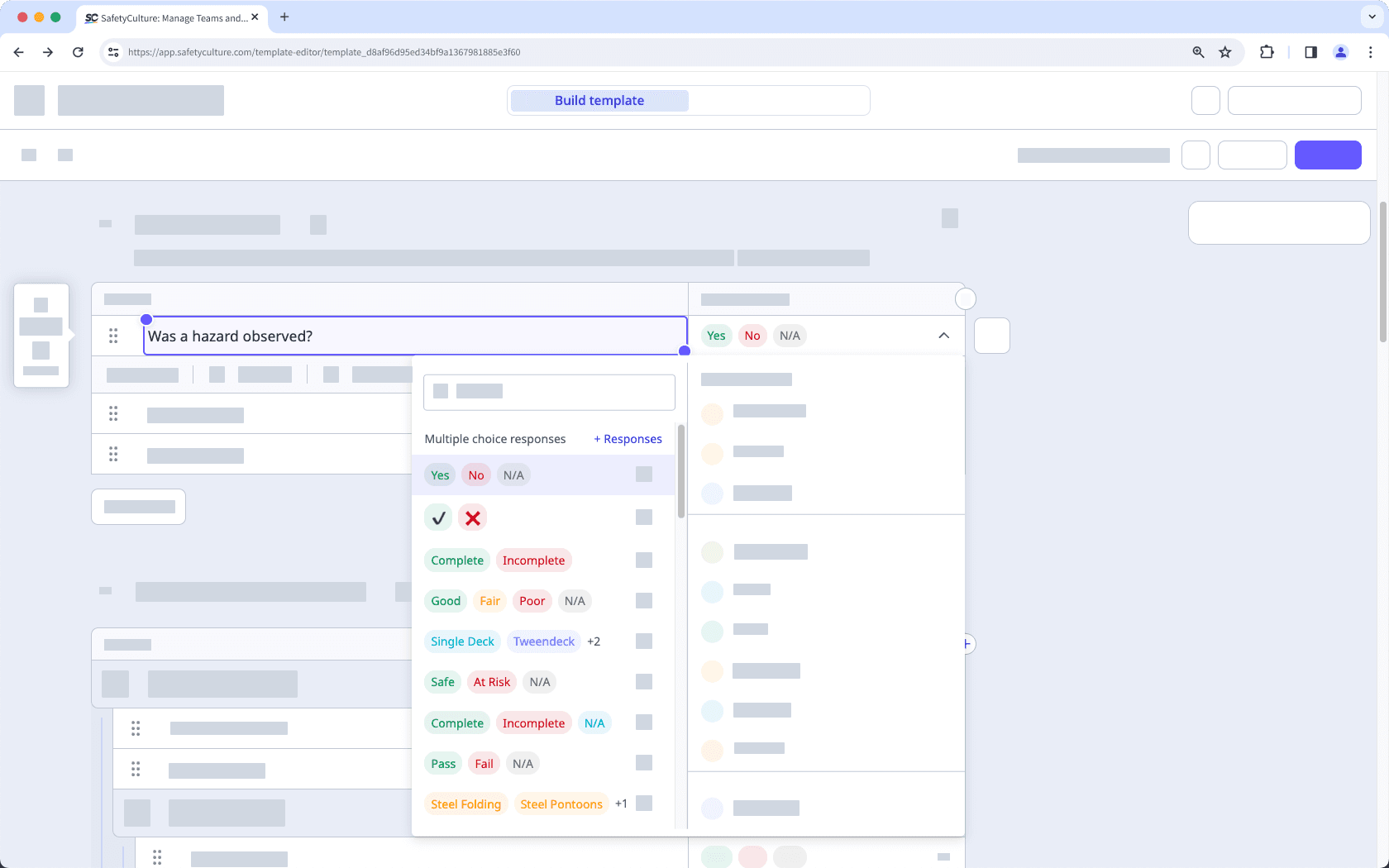The width and height of the screenshot is (1389, 868).
Task: Click the zoom magnifier icon in the address bar
Action: [1197, 51]
